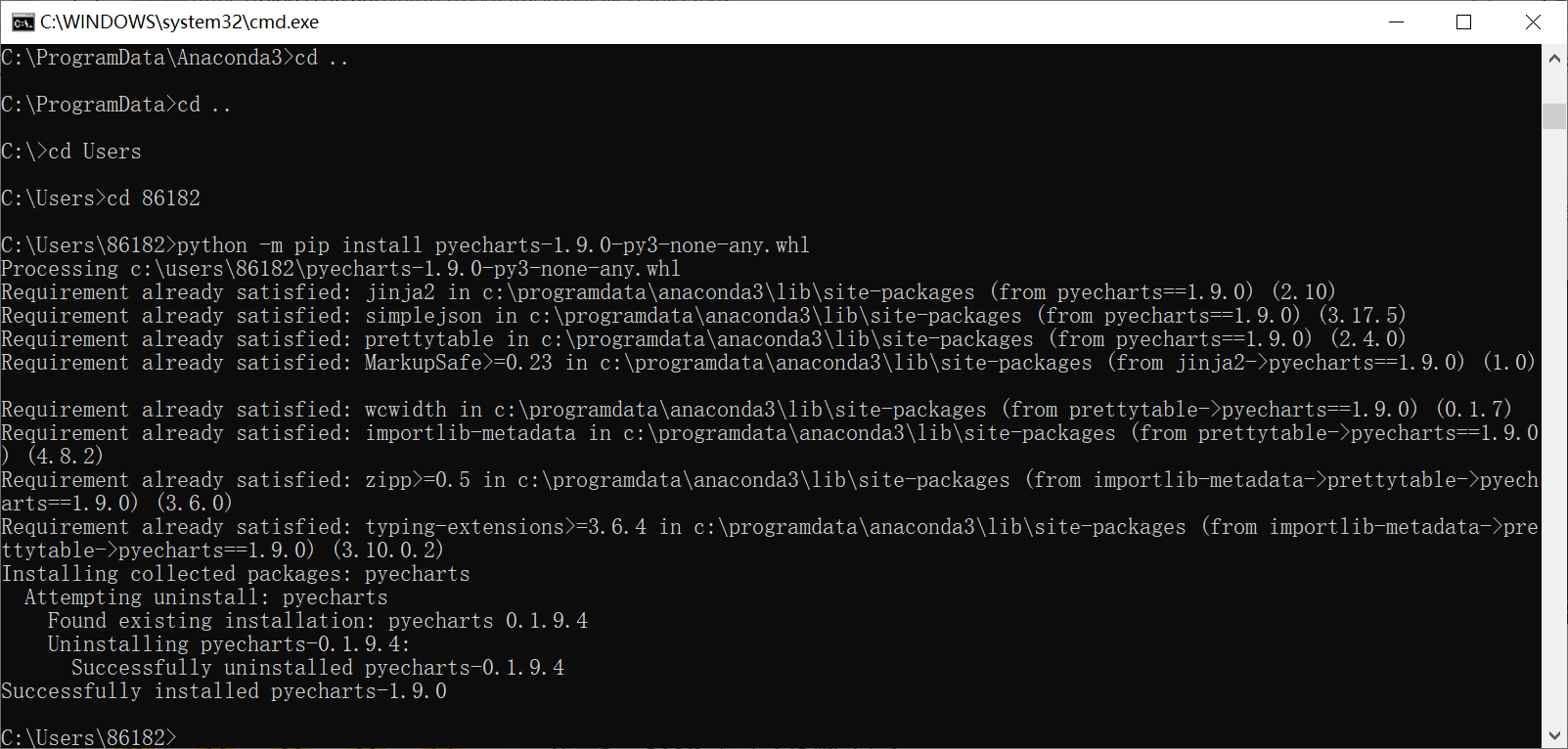
Task: Click 'Installing collected packages: pyecharts' line
Action: pos(235,574)
